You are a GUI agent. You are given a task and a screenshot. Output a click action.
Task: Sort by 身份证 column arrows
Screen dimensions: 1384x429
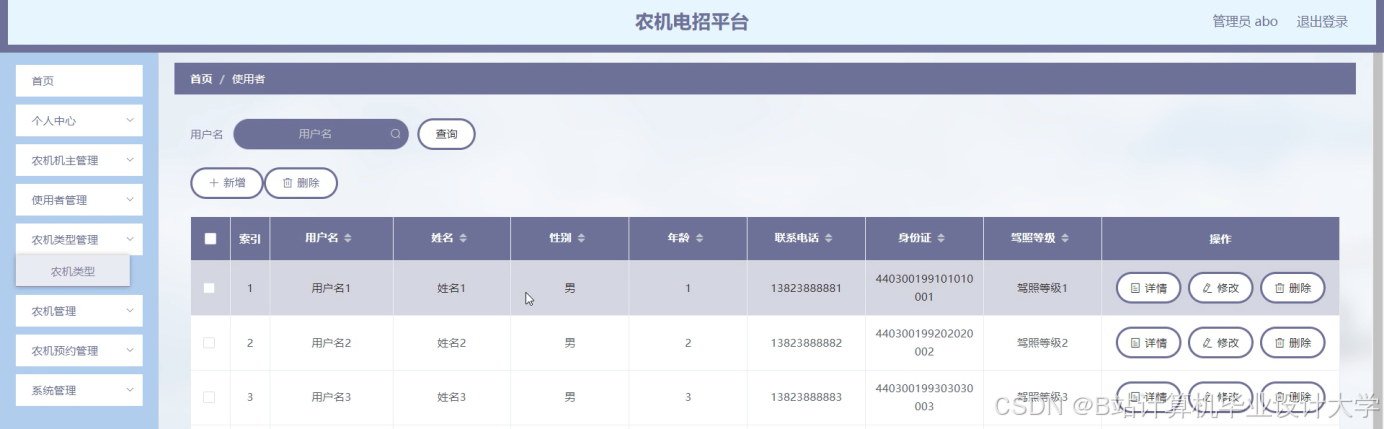point(941,239)
